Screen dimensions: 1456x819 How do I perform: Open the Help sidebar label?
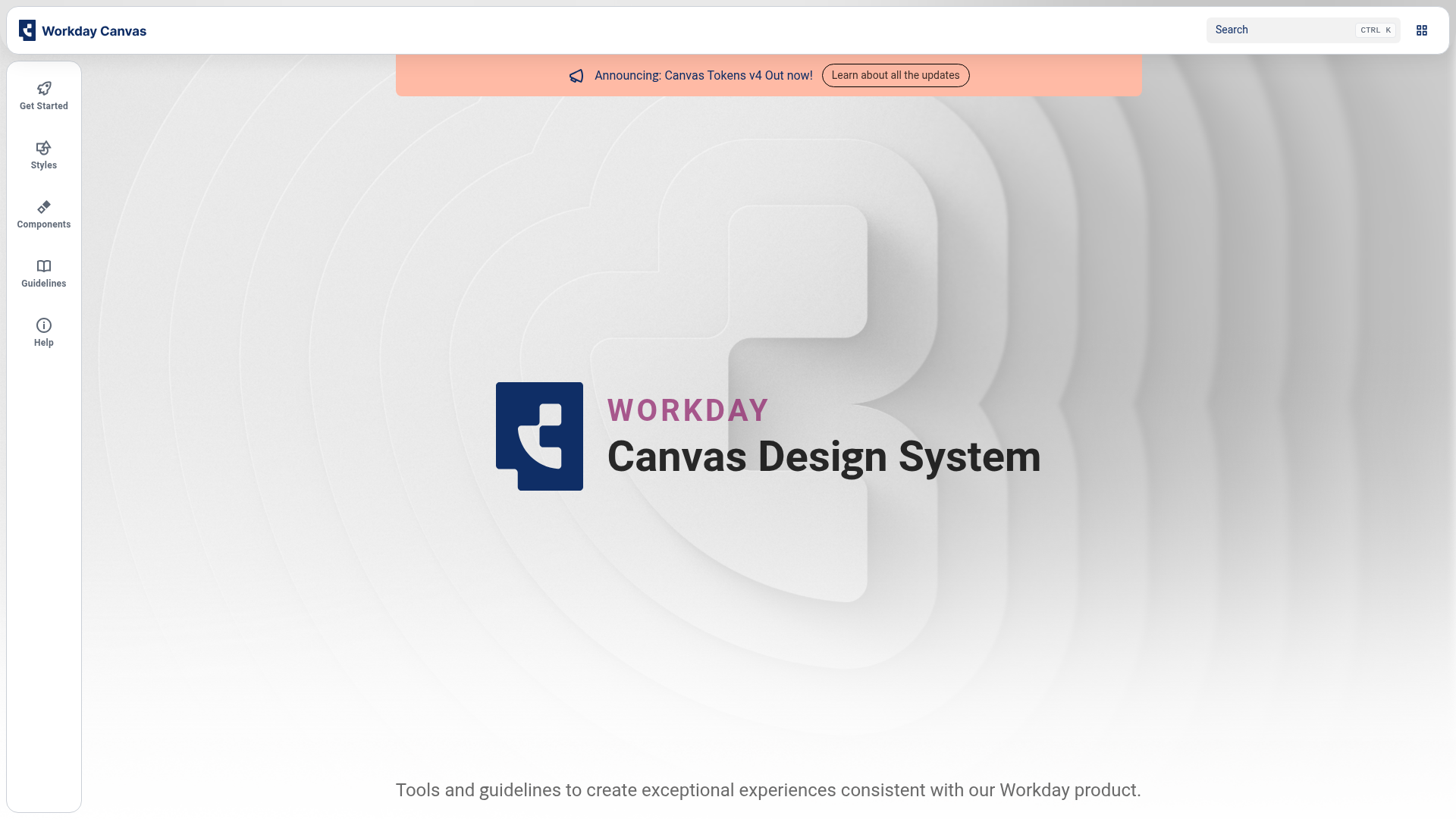[x=44, y=343]
